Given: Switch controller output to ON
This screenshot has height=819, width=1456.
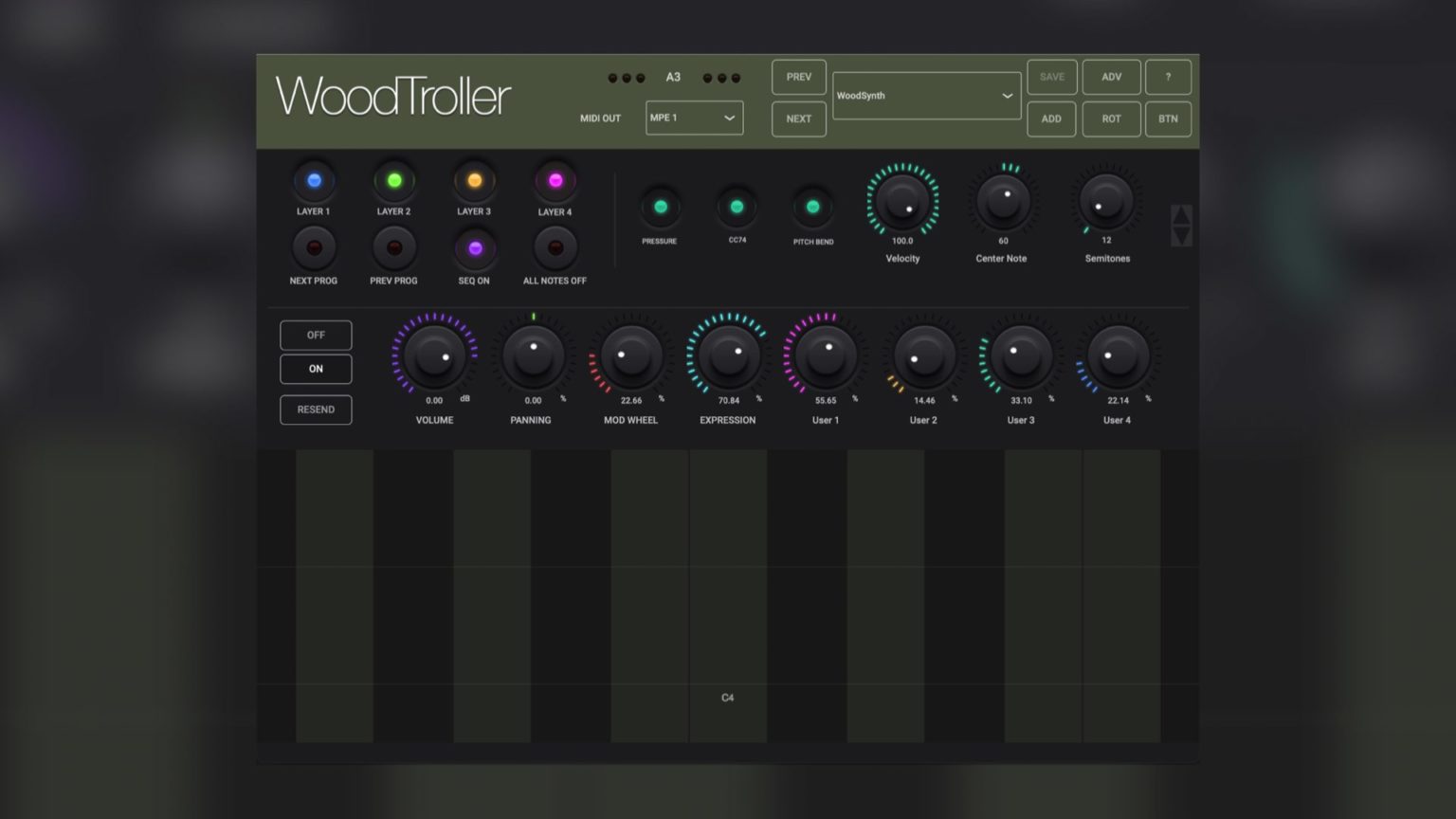Looking at the screenshot, I should click(316, 368).
